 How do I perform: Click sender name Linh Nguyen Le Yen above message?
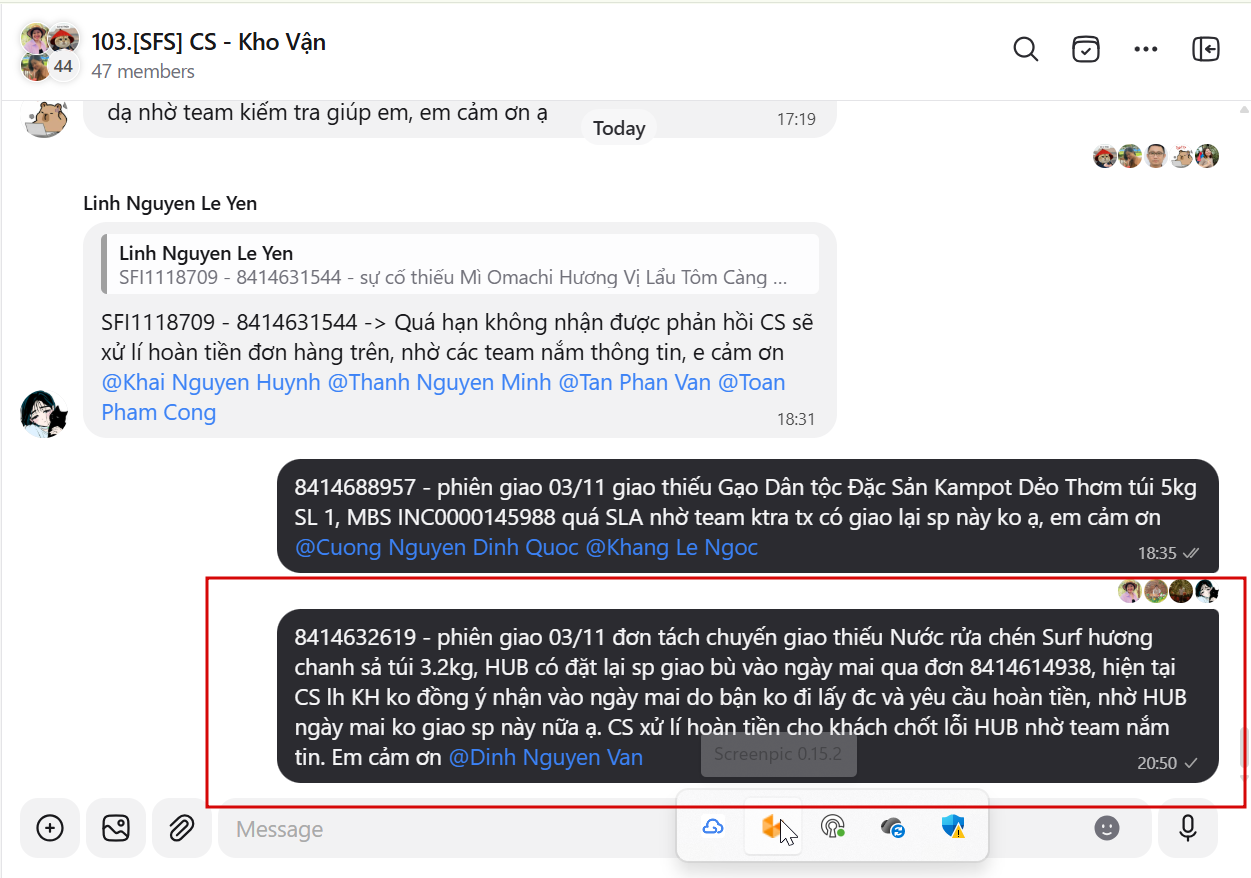pyautogui.click(x=170, y=203)
